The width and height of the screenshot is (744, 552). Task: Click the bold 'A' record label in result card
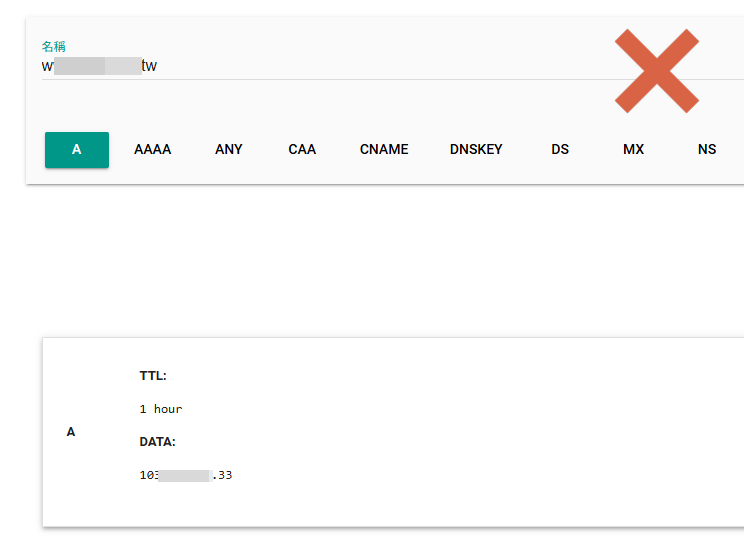coord(71,432)
